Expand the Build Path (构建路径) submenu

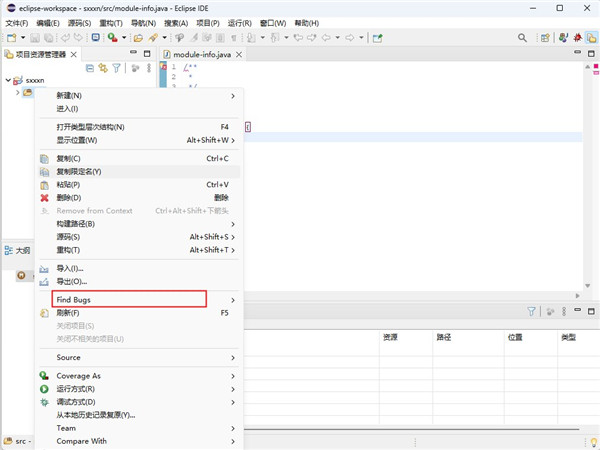(x=233, y=224)
